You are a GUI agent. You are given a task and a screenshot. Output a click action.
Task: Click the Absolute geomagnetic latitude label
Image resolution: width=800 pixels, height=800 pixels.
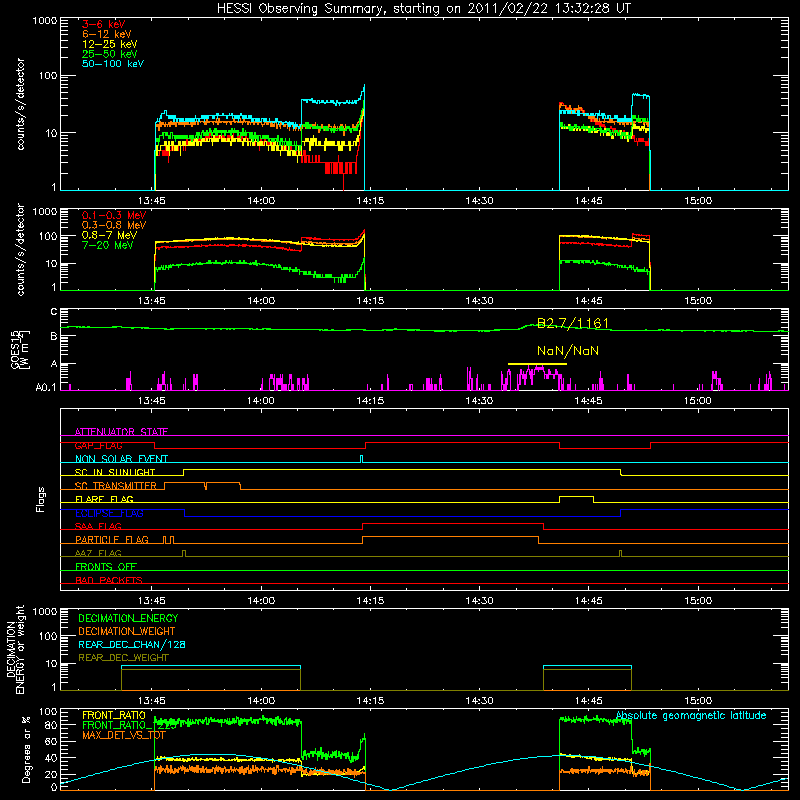tap(691, 715)
